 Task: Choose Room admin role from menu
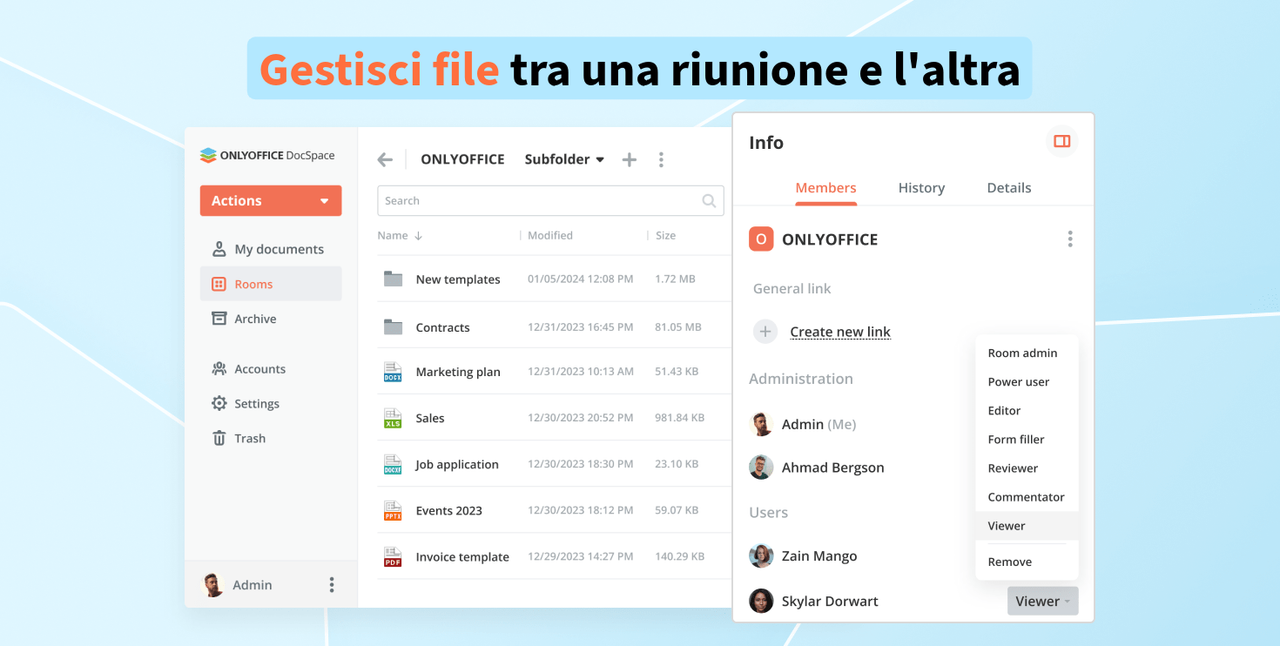[1027, 353]
